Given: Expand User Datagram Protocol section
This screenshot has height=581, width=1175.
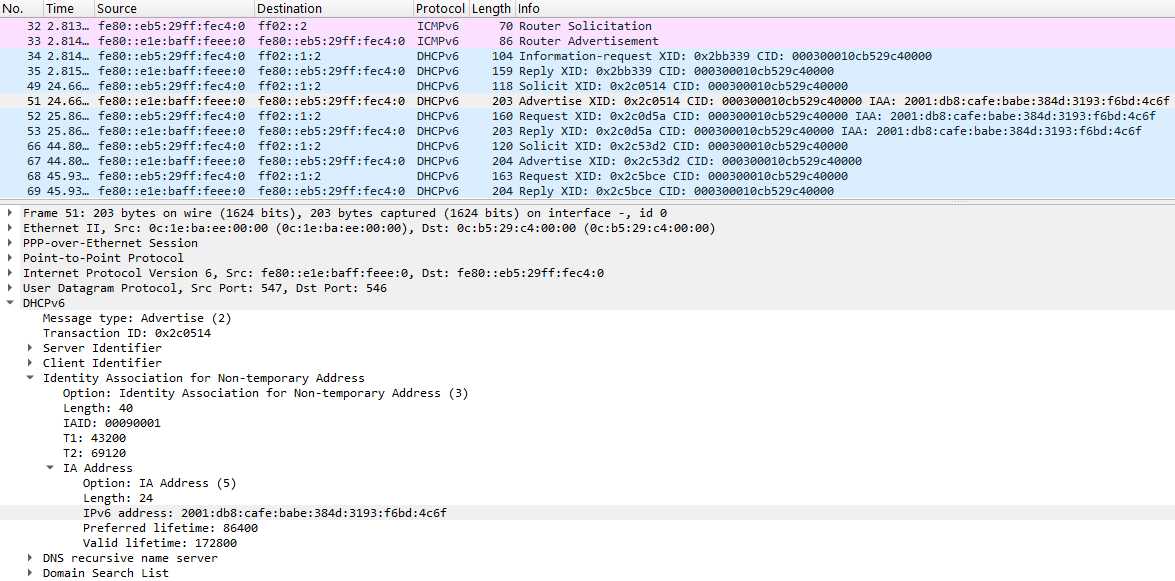Looking at the screenshot, I should 9,288.
